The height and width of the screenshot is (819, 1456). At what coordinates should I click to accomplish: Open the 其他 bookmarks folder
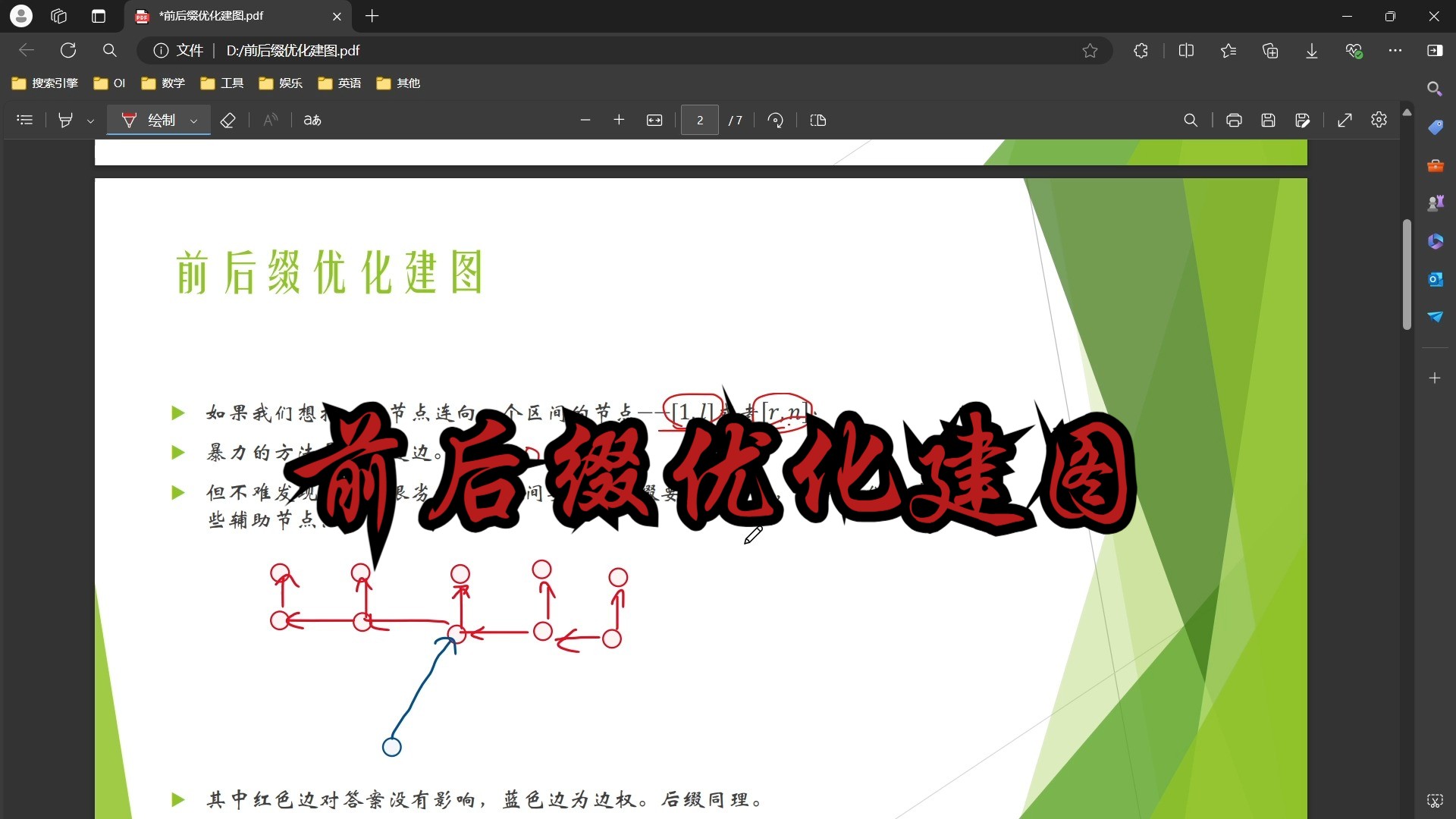[x=398, y=83]
